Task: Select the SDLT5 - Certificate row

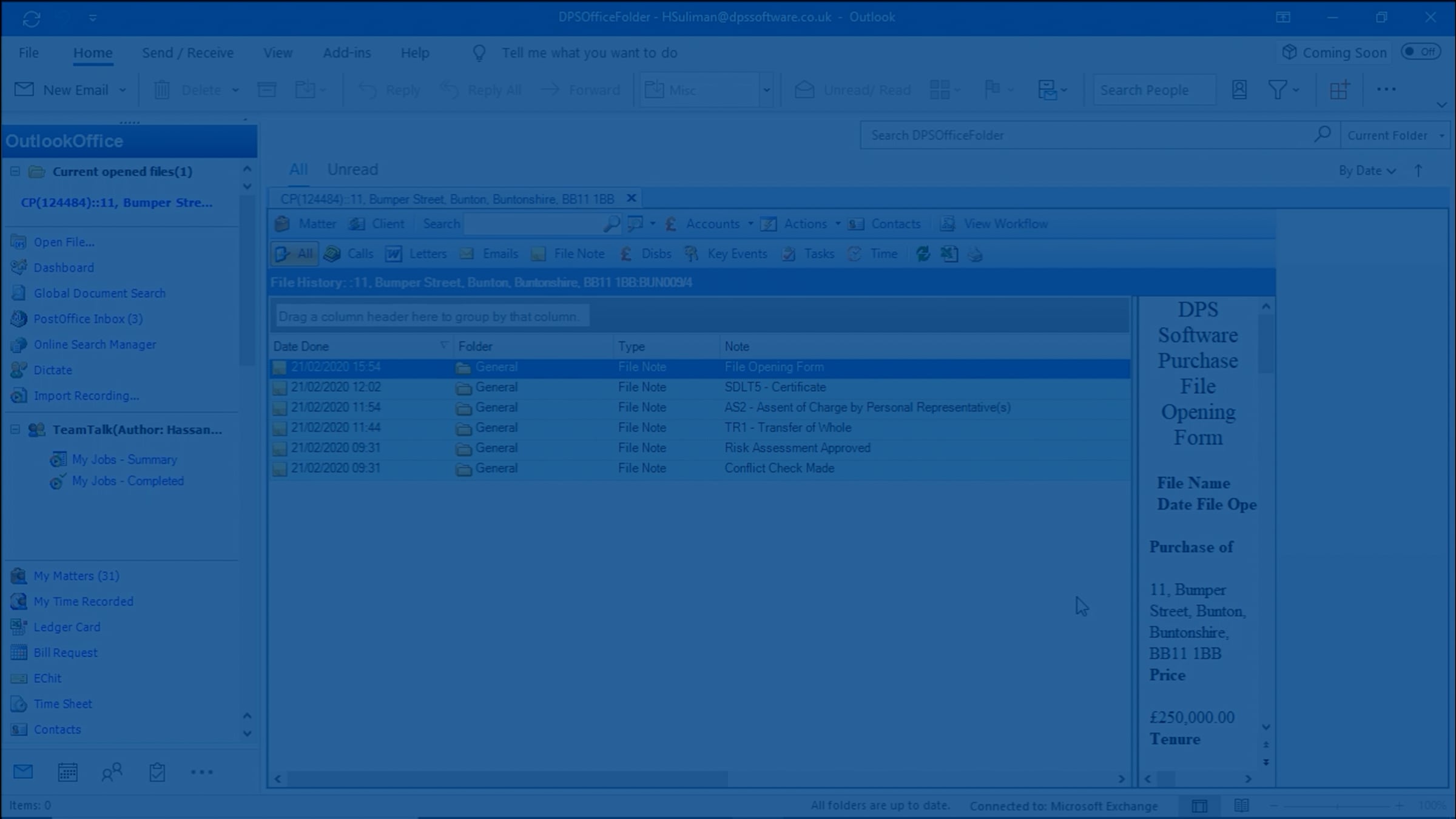Action: pos(699,387)
